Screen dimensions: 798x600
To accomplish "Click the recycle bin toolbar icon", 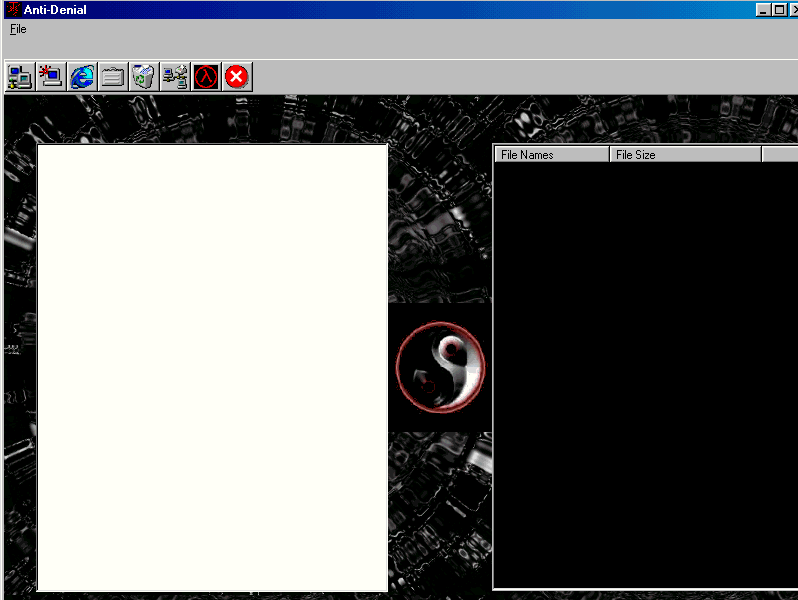I will pyautogui.click(x=144, y=77).
